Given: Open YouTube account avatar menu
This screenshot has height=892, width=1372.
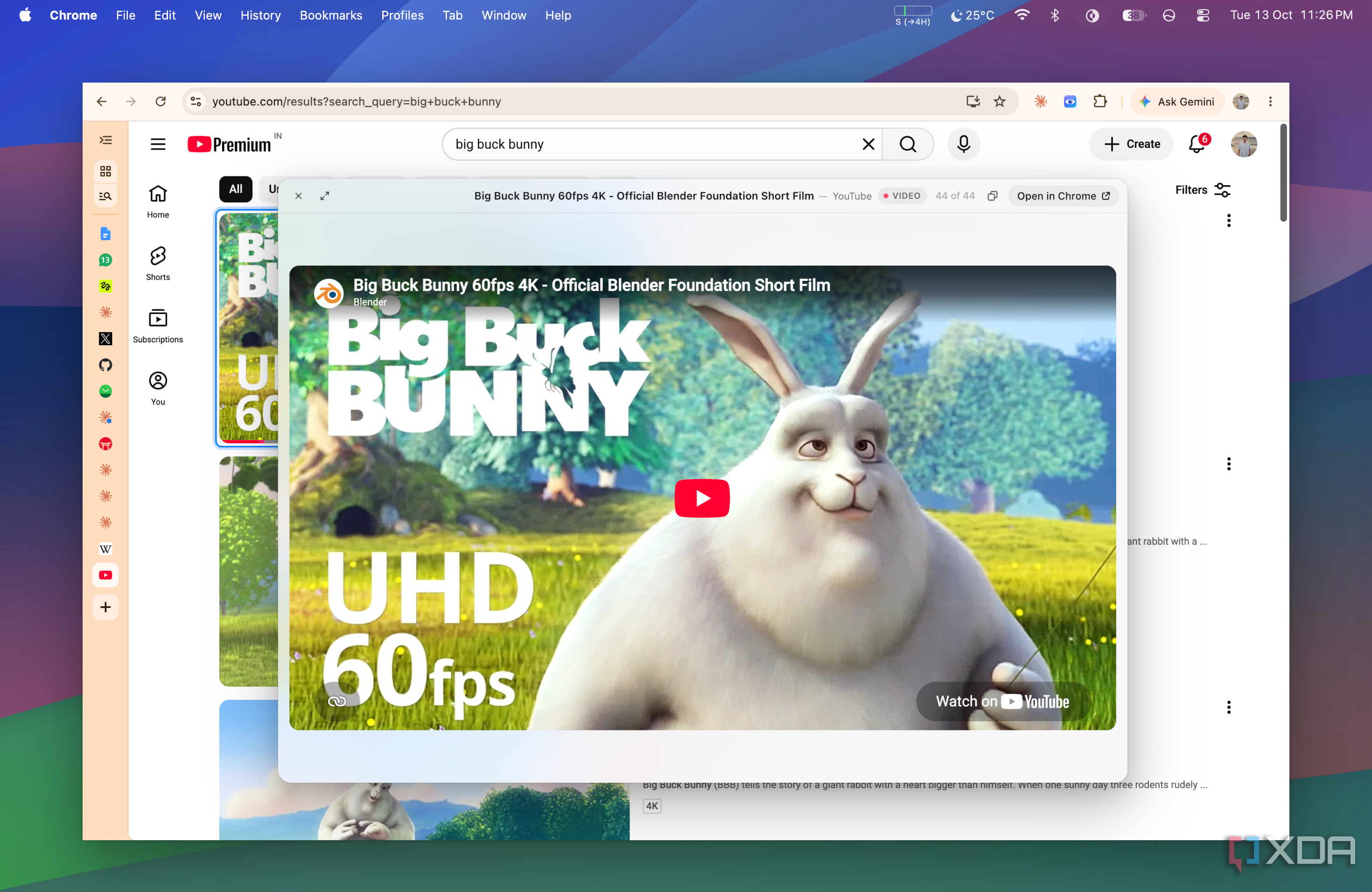Looking at the screenshot, I should [x=1244, y=144].
